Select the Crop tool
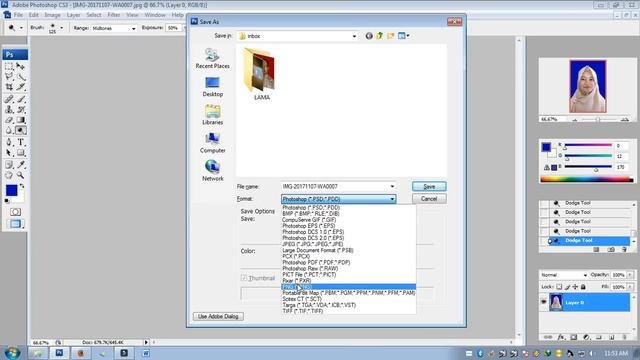The image size is (640, 360). (9, 87)
